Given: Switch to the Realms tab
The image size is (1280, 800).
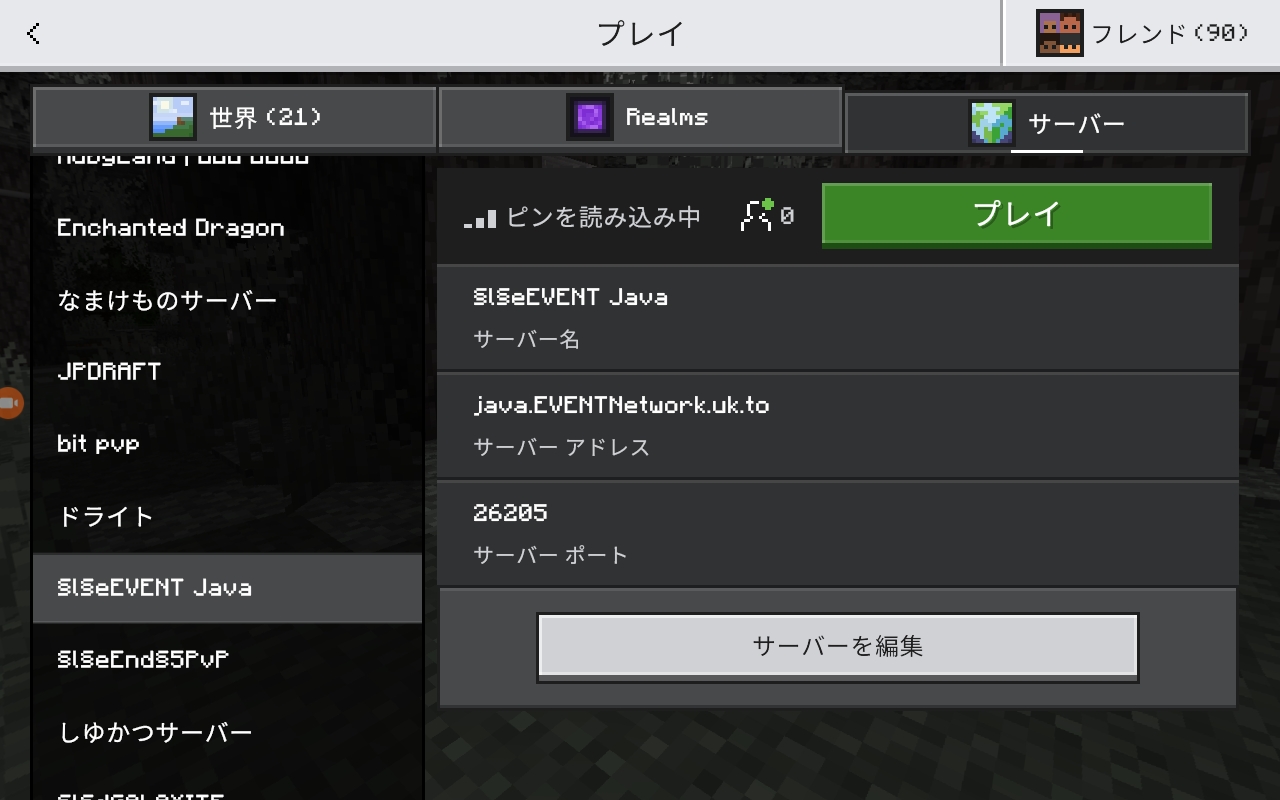Looking at the screenshot, I should tap(640, 117).
